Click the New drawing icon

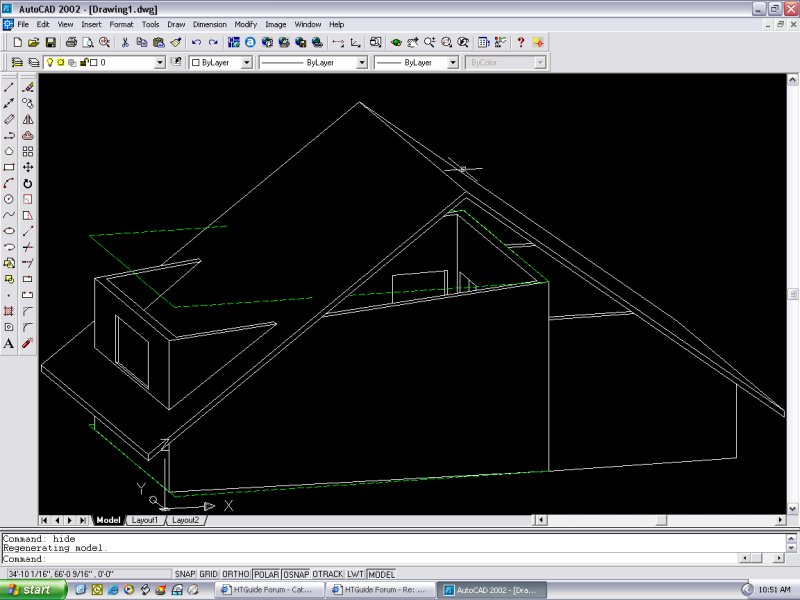(x=17, y=42)
